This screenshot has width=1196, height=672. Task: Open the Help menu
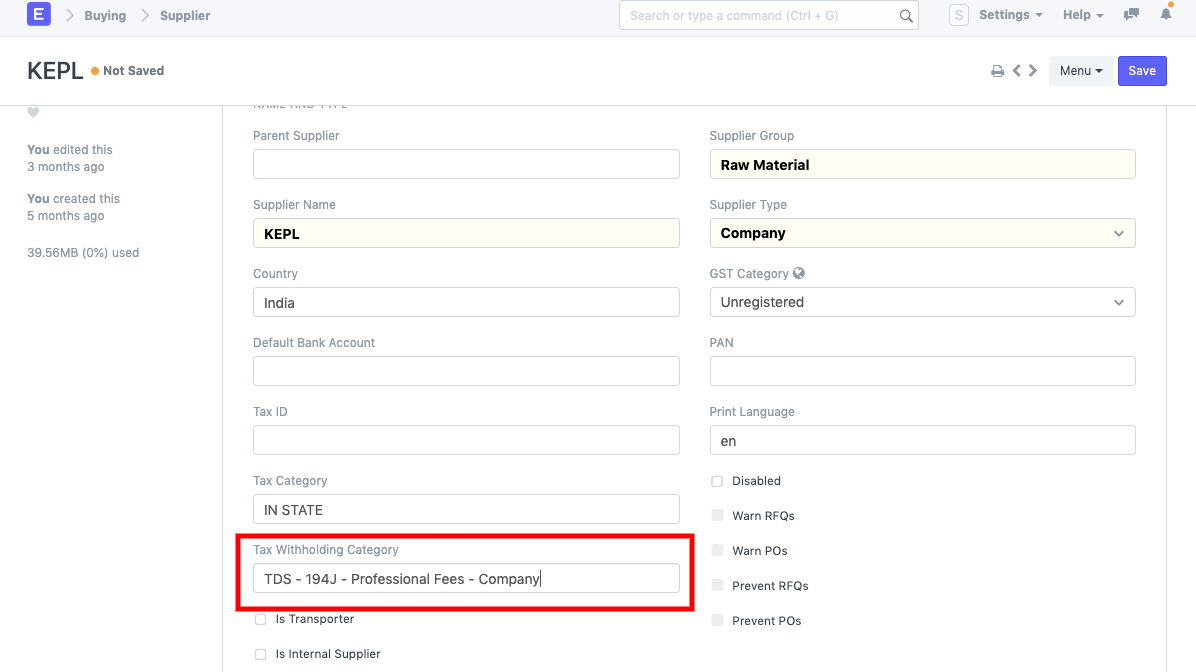click(x=1083, y=15)
